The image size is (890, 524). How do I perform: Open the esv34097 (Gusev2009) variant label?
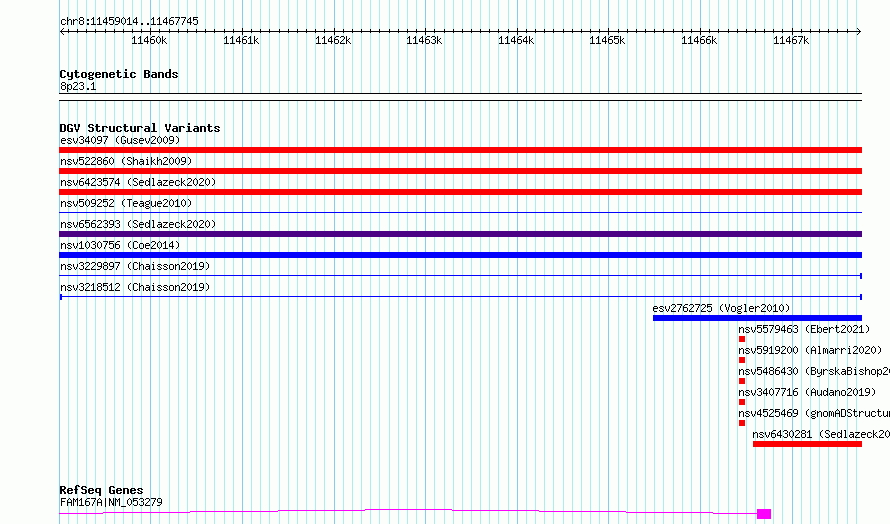click(x=120, y=140)
